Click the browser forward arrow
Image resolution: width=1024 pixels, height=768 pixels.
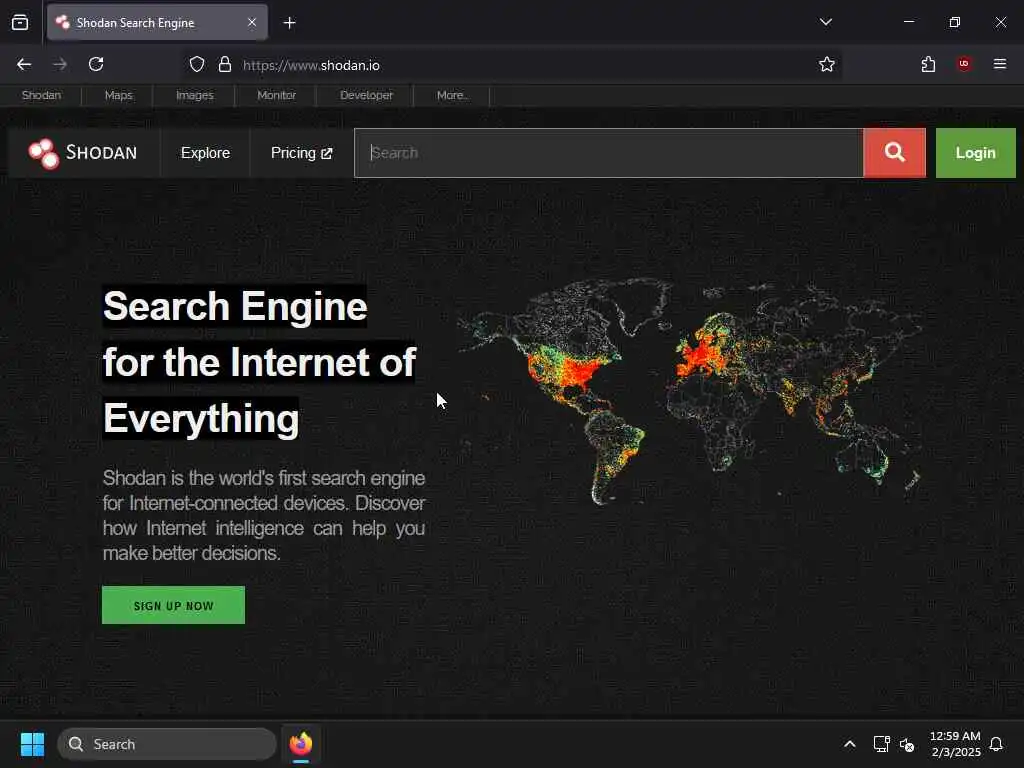(60, 64)
